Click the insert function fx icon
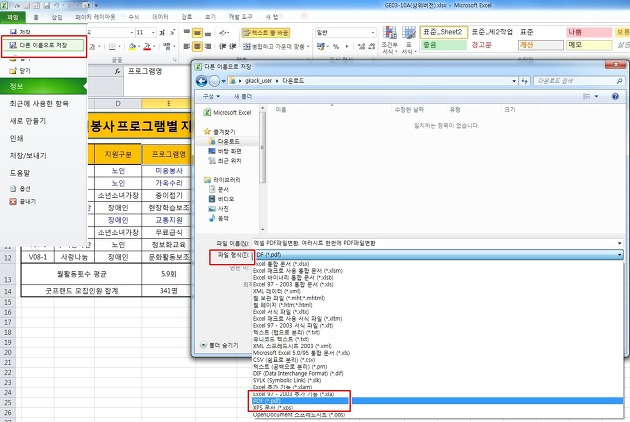This screenshot has height=422, width=630. 117,71
